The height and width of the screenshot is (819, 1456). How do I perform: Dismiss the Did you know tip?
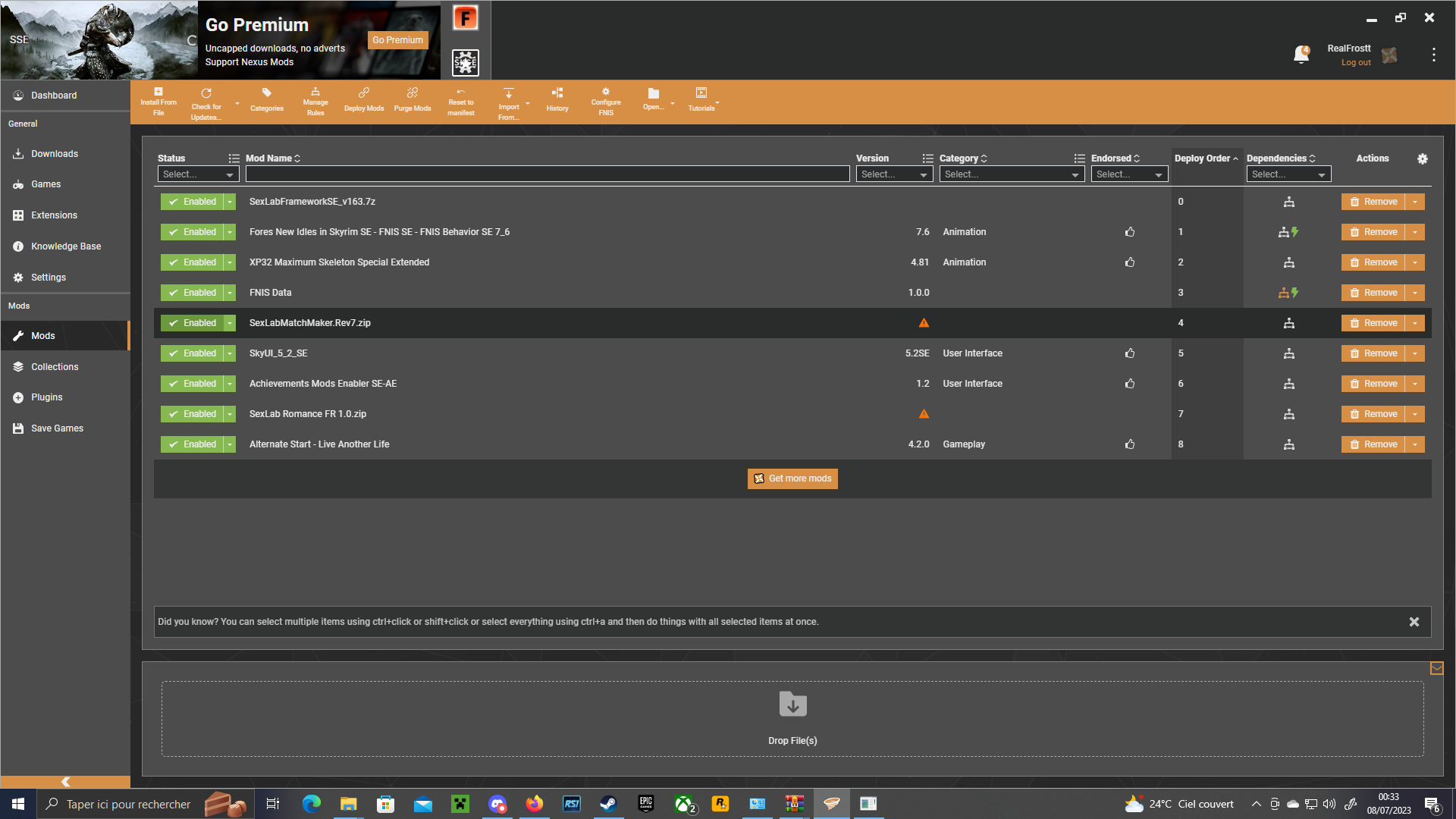[1414, 622]
